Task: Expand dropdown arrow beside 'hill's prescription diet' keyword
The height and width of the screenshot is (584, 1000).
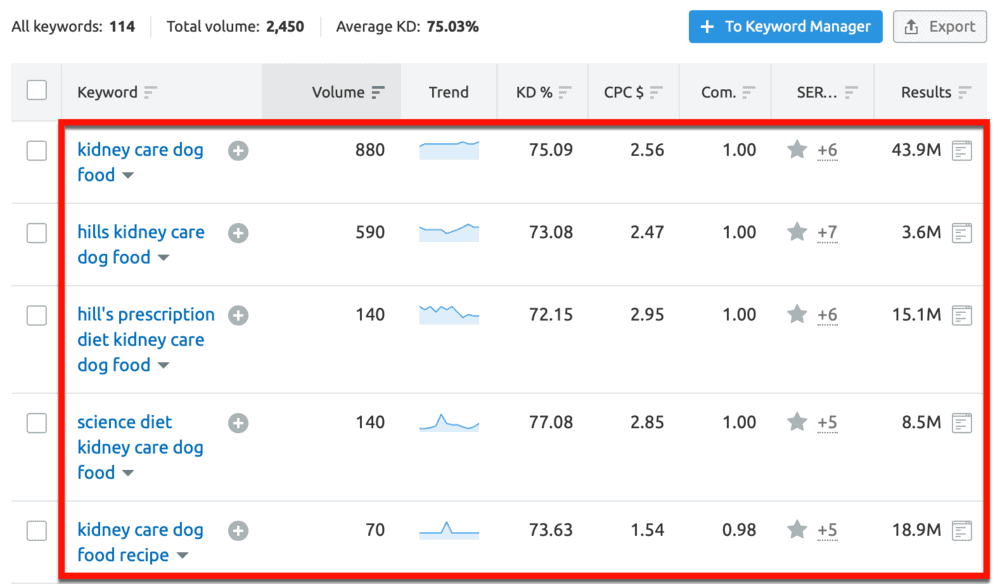Action: click(x=164, y=365)
